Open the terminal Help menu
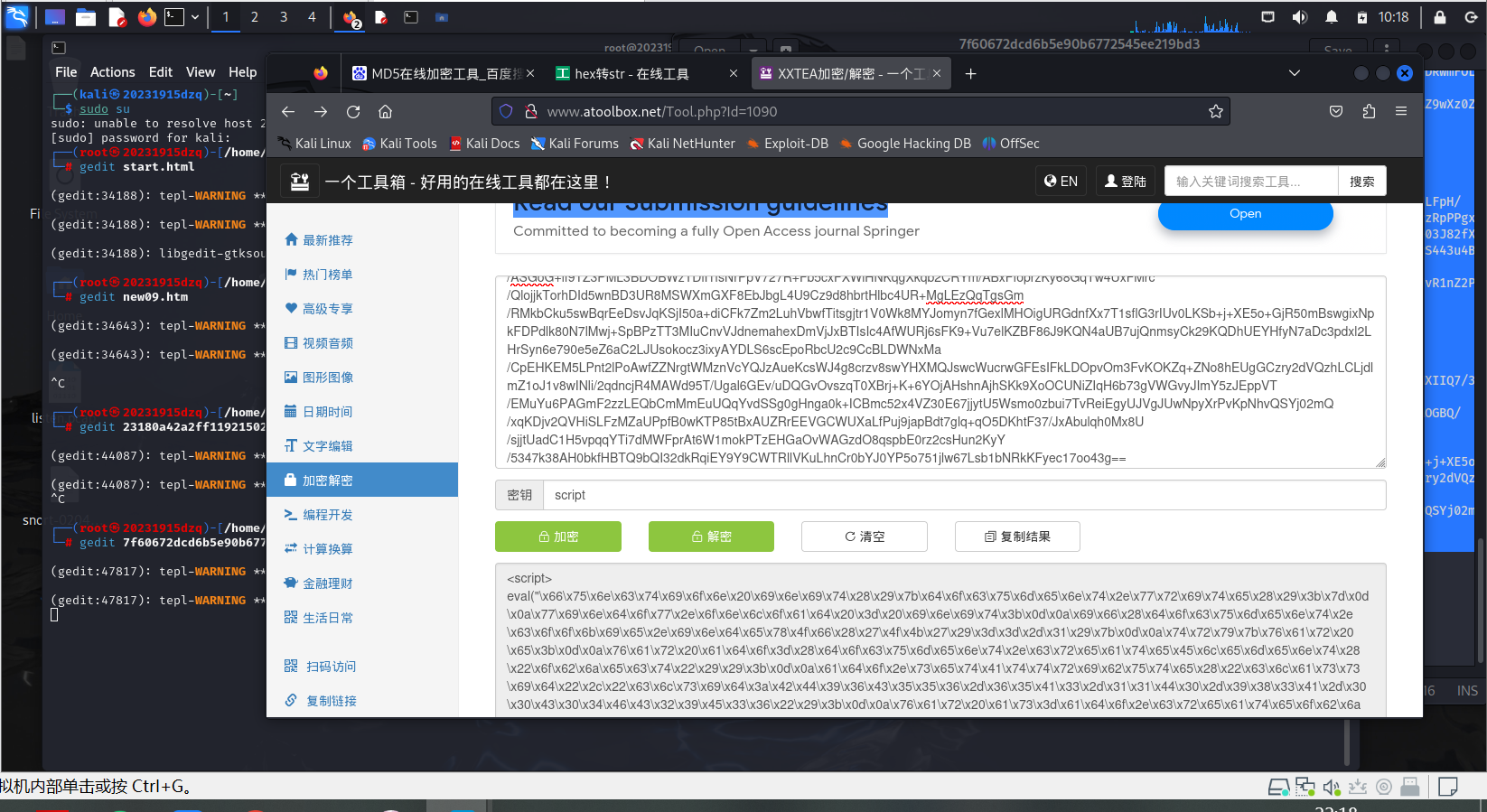The width and height of the screenshot is (1487, 812). (242, 72)
